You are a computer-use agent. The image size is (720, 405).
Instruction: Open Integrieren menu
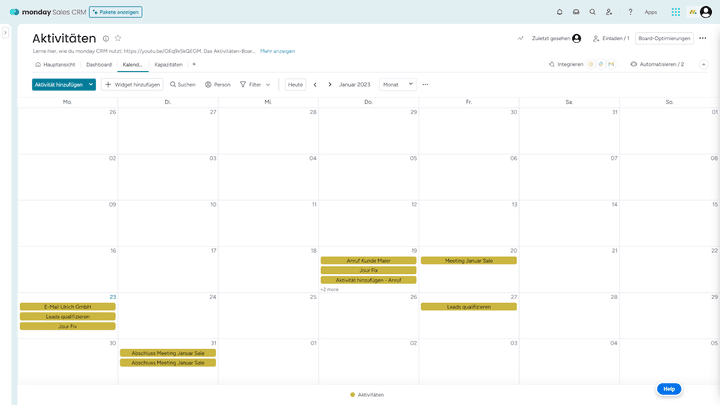(x=566, y=64)
